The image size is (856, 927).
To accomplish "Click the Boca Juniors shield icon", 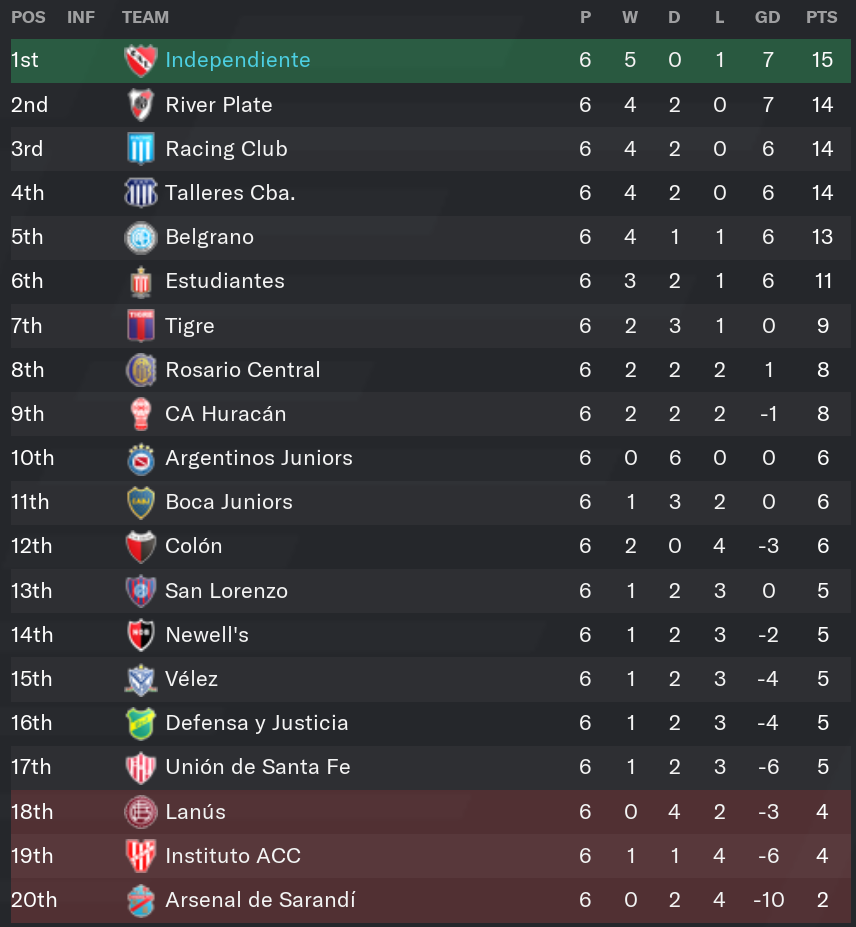I will pyautogui.click(x=141, y=502).
